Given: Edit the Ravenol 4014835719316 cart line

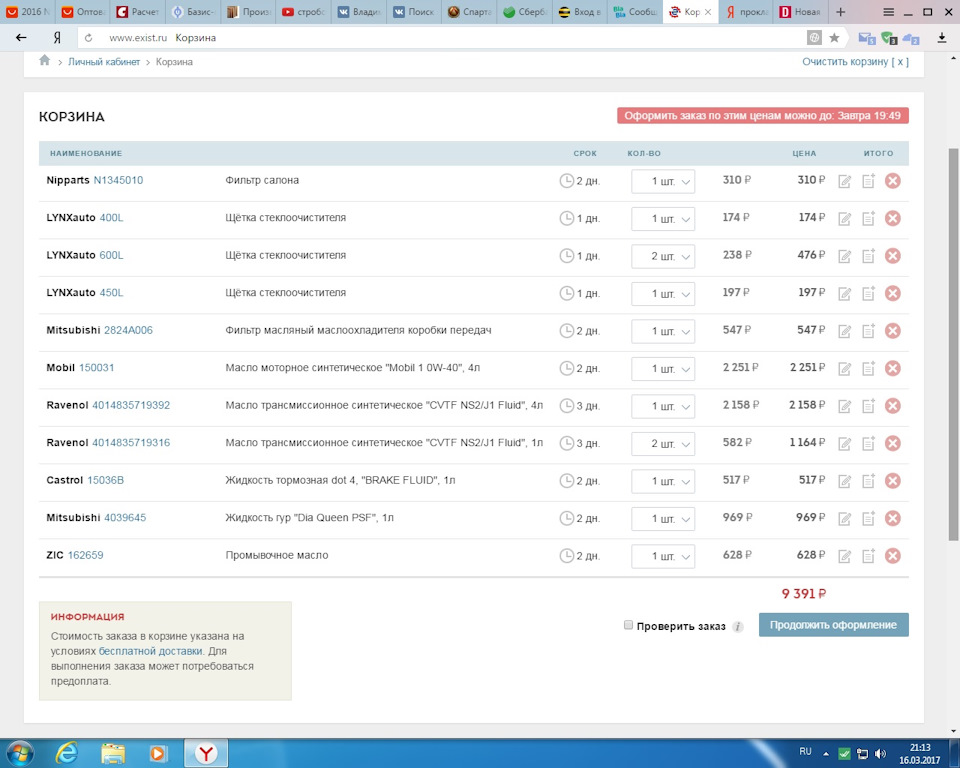Looking at the screenshot, I should 844,443.
